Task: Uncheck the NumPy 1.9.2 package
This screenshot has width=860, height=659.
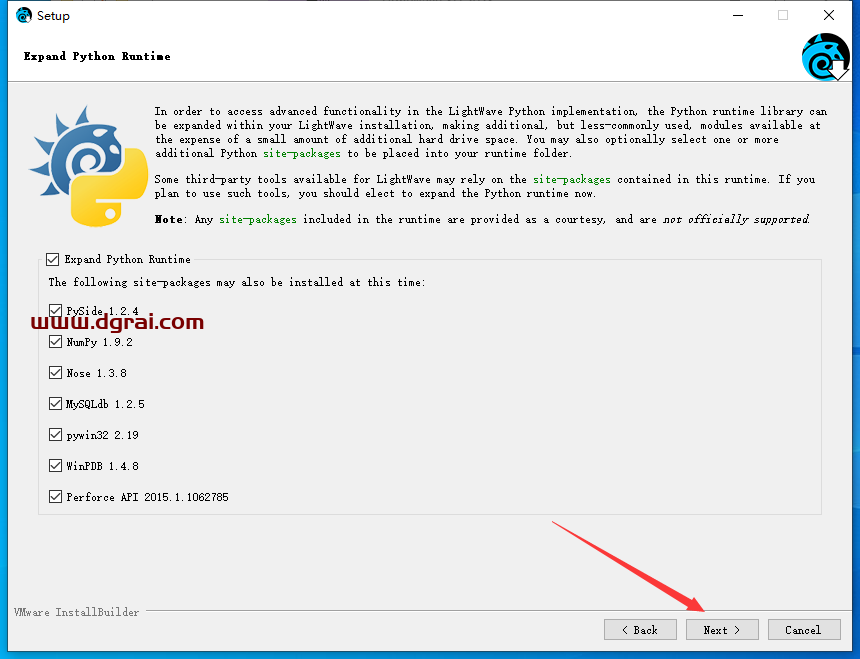Action: click(56, 342)
